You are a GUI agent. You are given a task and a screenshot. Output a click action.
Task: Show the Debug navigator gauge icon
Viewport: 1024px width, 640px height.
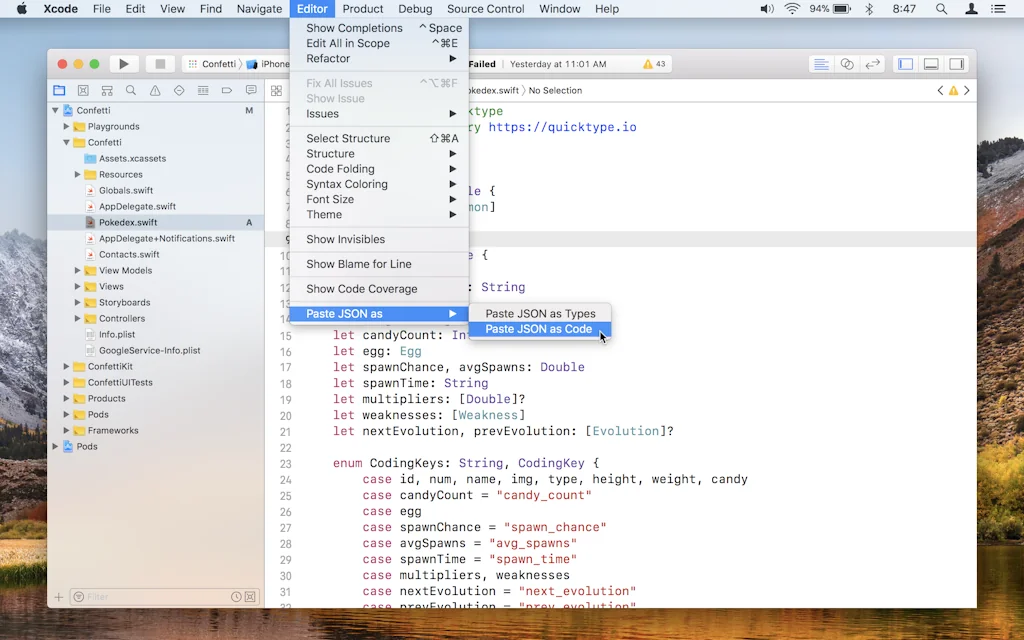pyautogui.click(x=203, y=89)
